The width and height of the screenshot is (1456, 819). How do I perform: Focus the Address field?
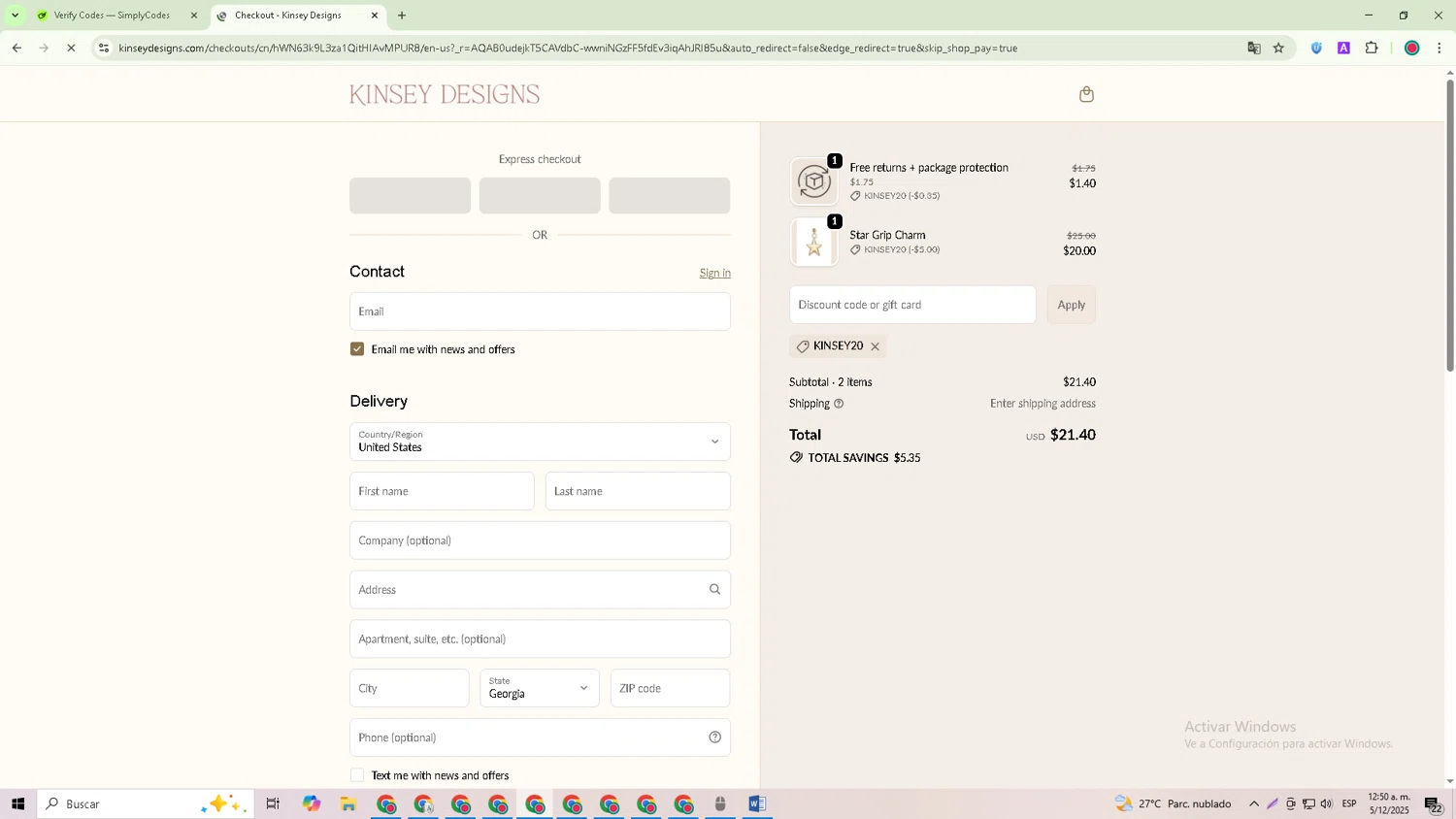pyautogui.click(x=540, y=590)
